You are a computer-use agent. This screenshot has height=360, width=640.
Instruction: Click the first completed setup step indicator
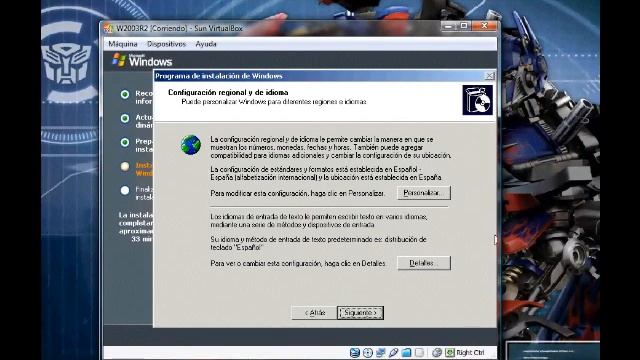pyautogui.click(x=125, y=94)
